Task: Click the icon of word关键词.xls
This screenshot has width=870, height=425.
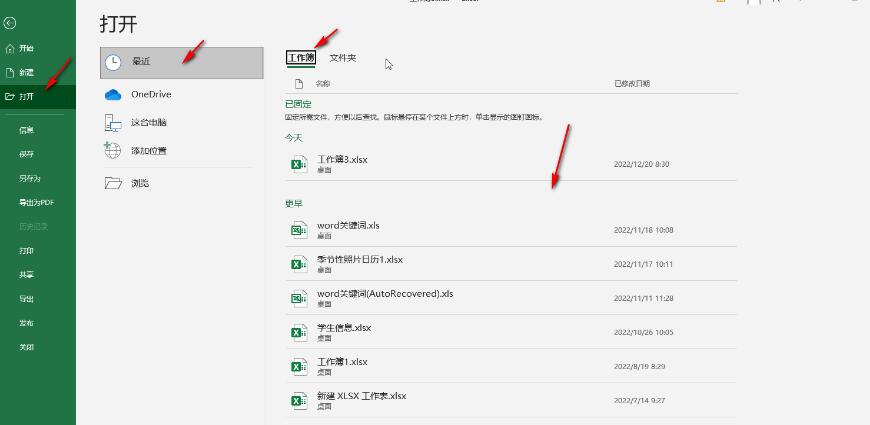Action: [299, 230]
